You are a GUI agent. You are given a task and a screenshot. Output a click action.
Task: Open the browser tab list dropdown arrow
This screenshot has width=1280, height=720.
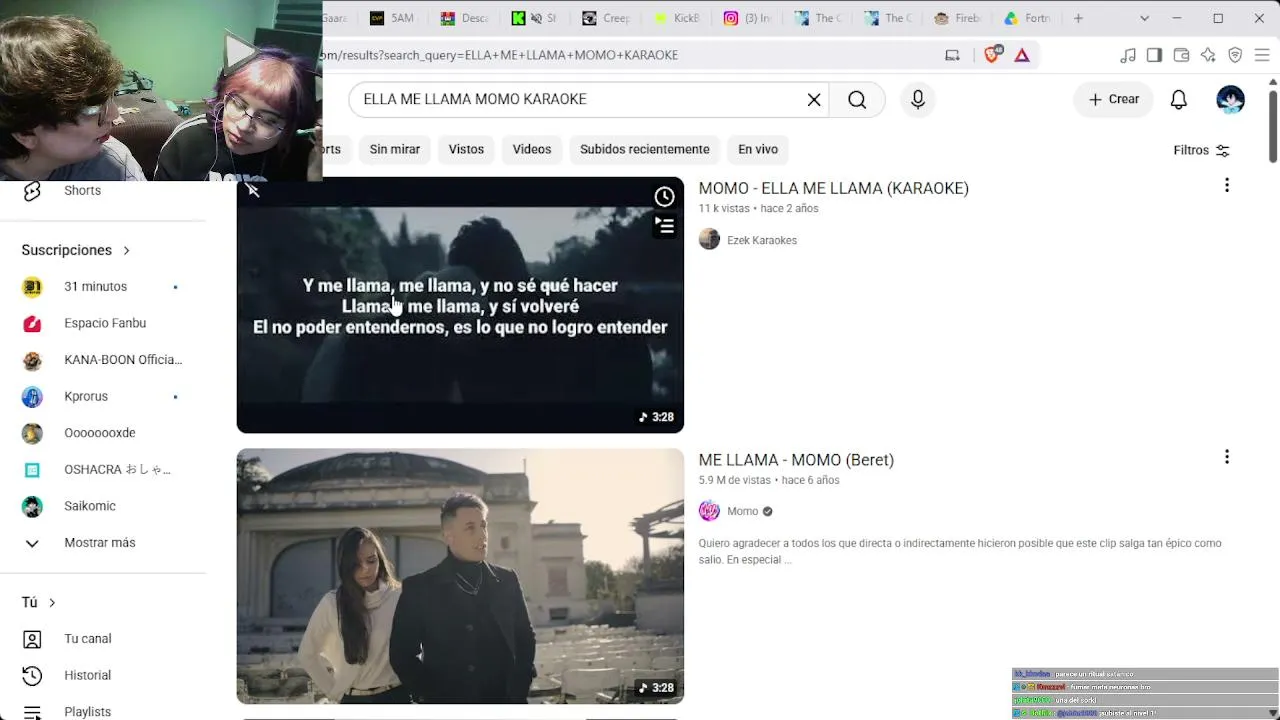pyautogui.click(x=1144, y=18)
